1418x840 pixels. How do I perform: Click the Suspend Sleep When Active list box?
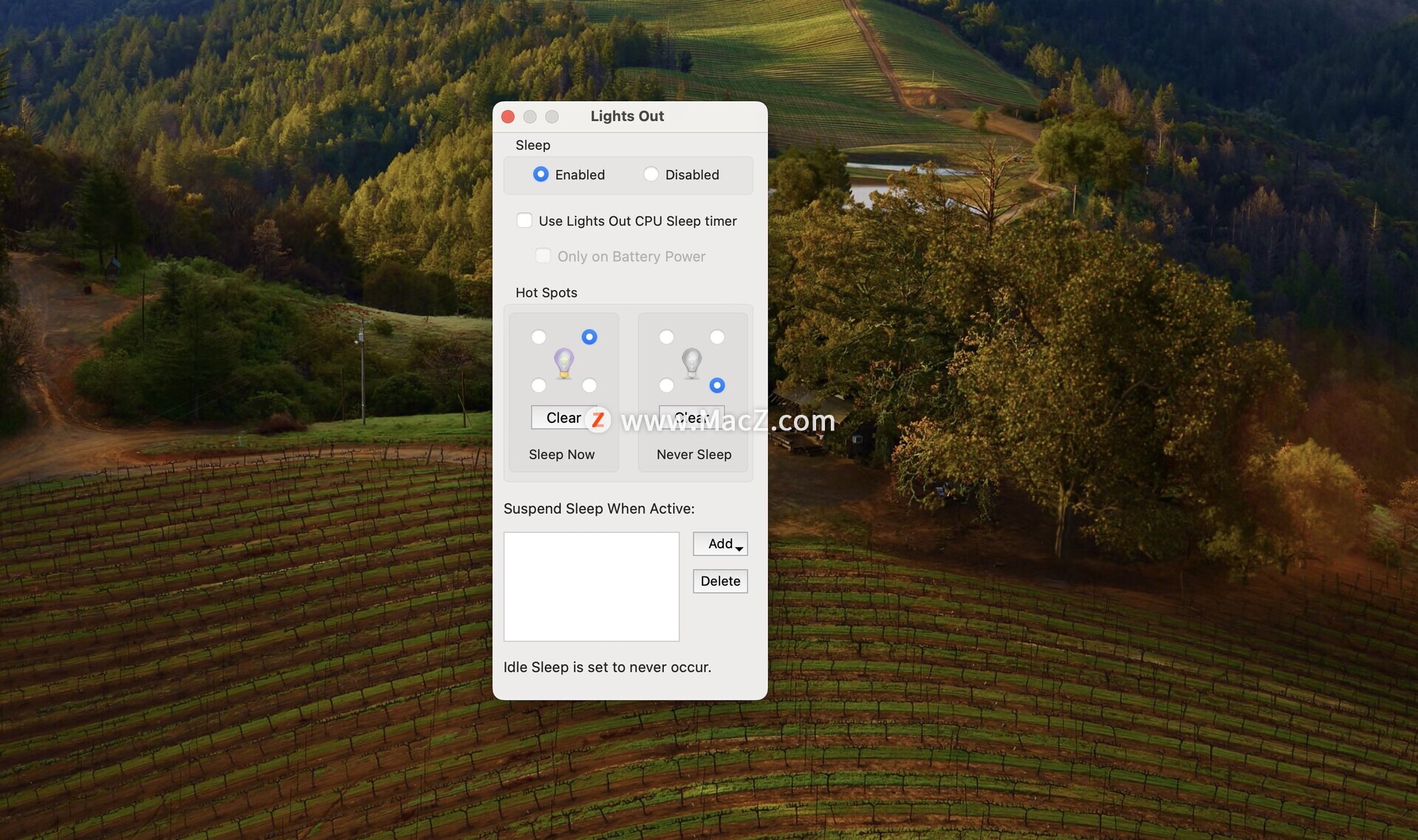592,587
